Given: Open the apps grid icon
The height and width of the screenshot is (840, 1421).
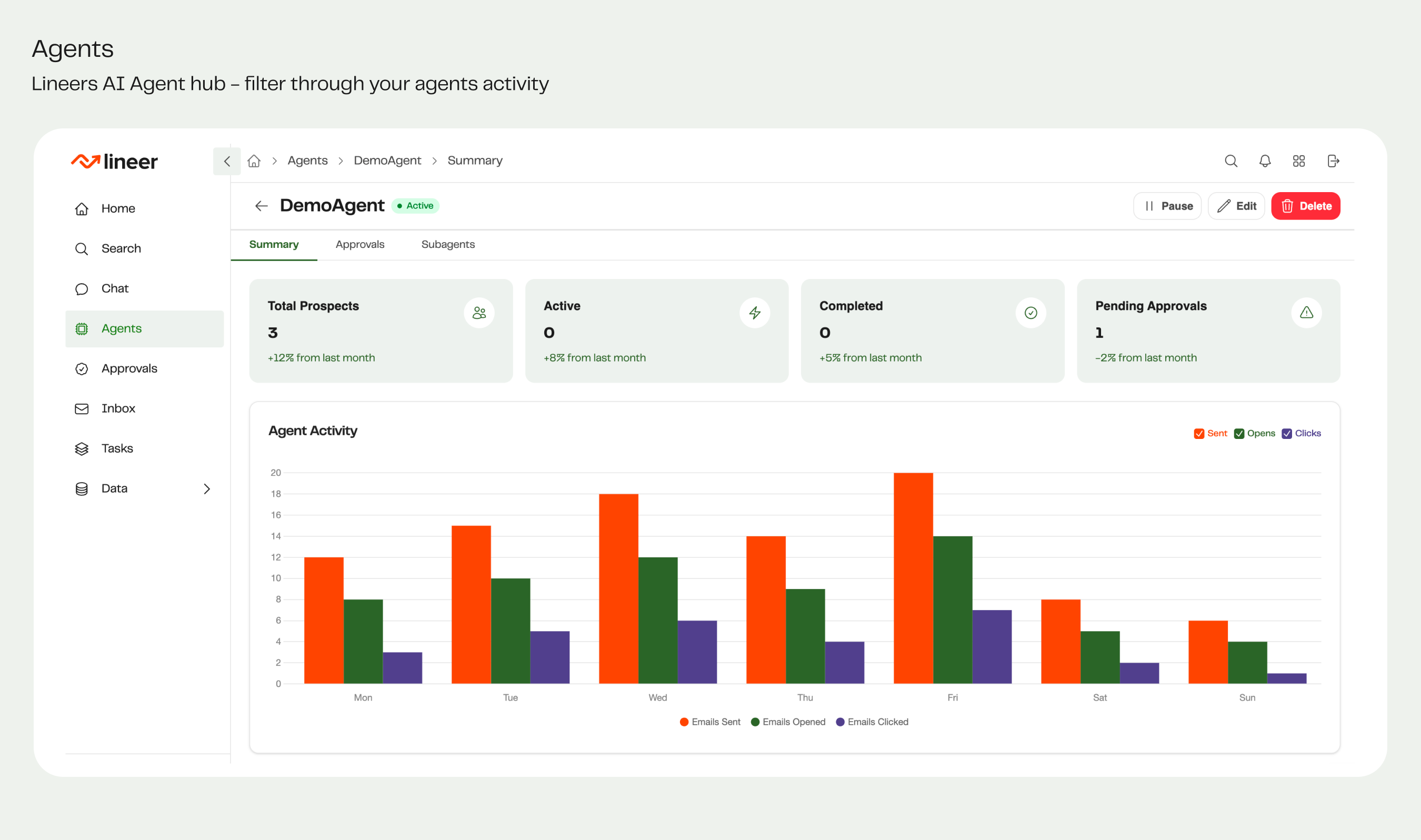Looking at the screenshot, I should click(x=1299, y=162).
